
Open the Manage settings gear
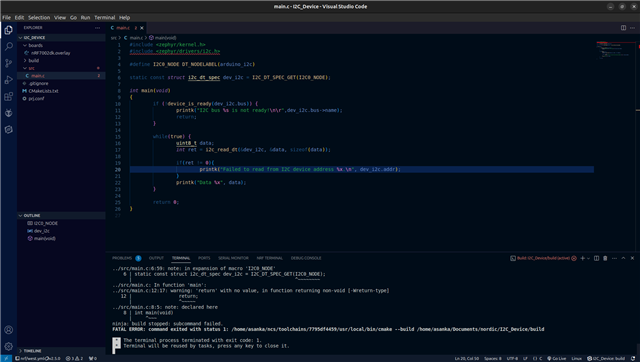(x=8, y=346)
